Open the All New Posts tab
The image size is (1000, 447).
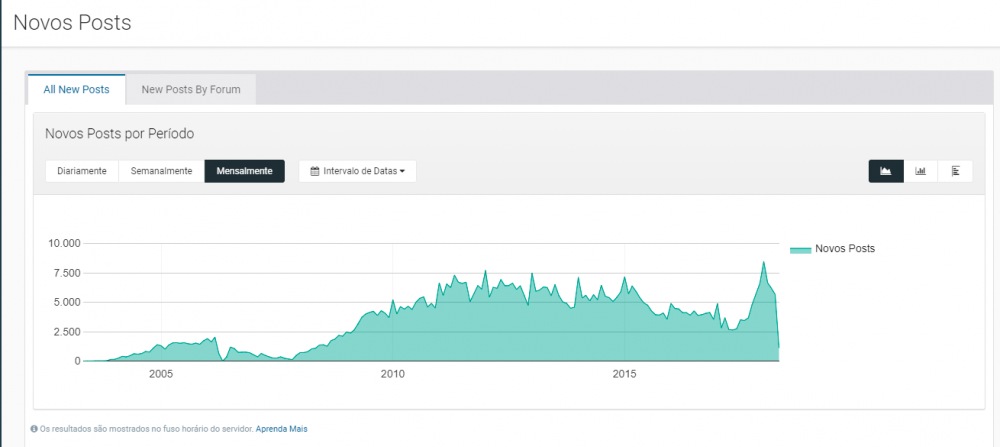(76, 90)
